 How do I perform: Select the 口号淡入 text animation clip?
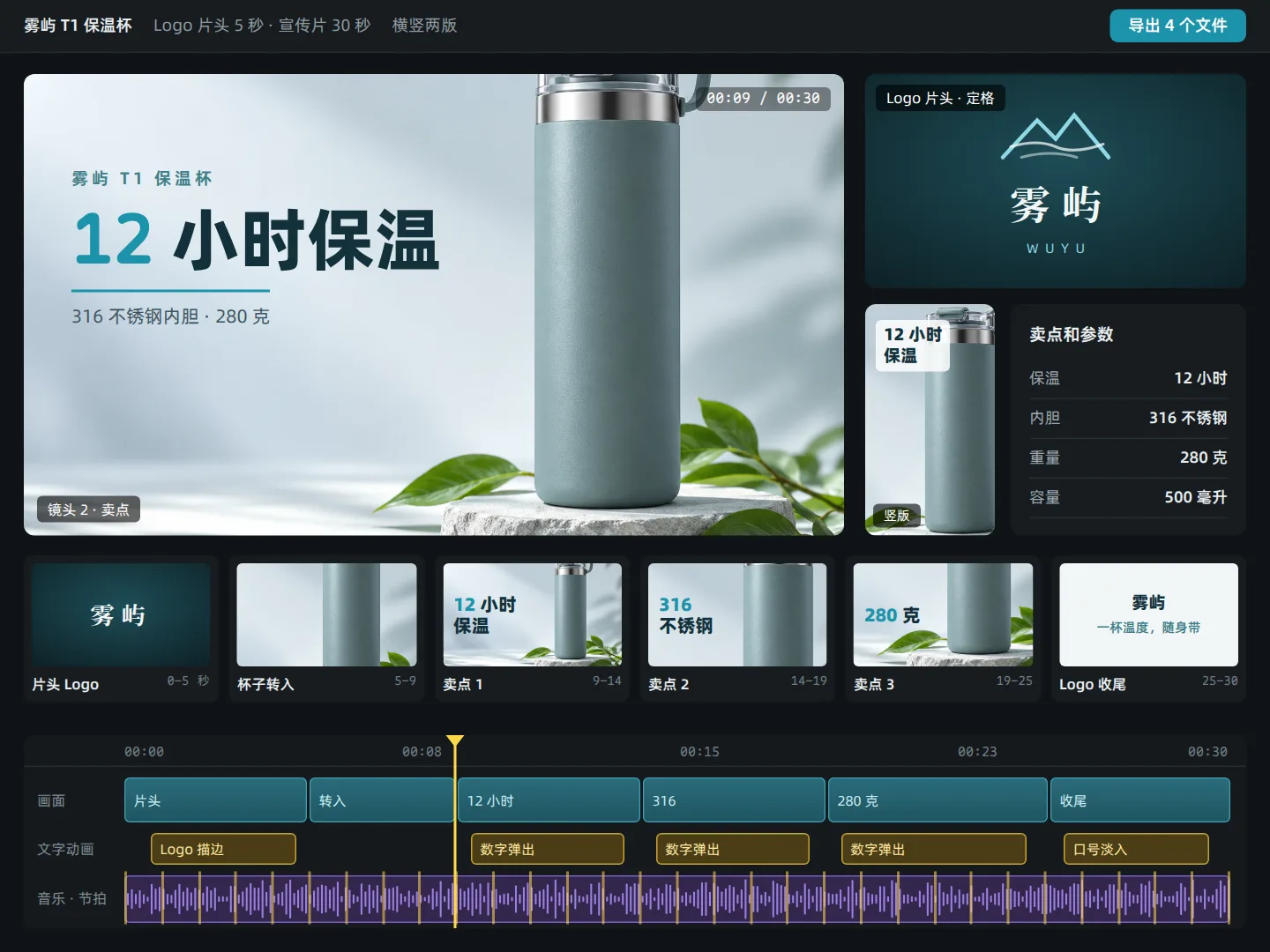[1136, 849]
